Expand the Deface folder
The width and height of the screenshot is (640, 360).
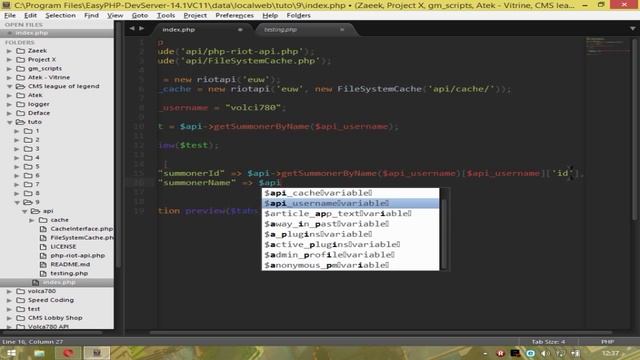tap(9, 113)
